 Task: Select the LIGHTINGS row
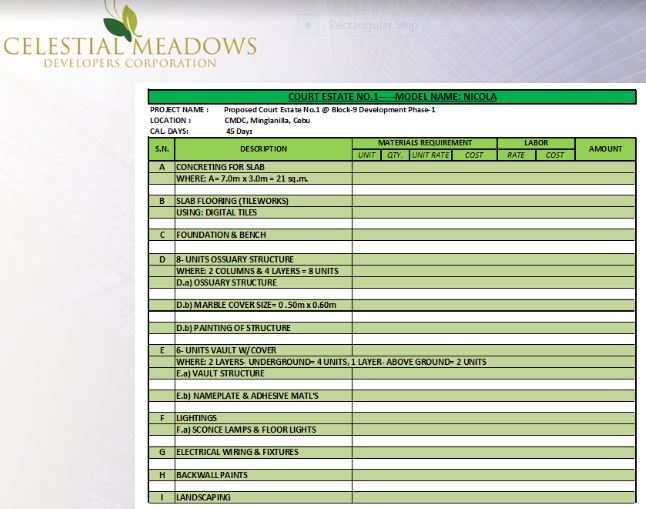(392, 418)
